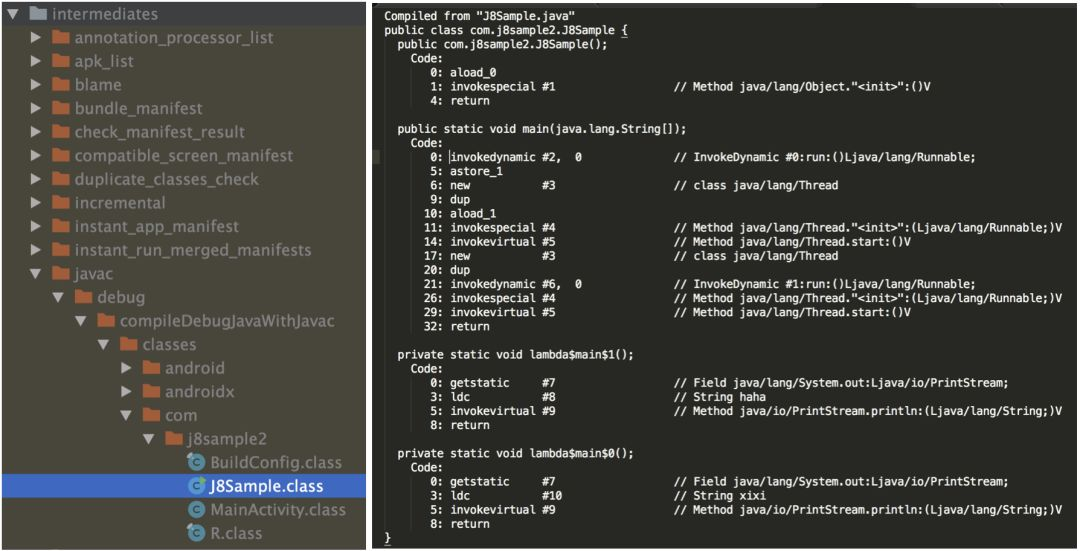Expand the incremental folder arrow
The height and width of the screenshot is (551, 1080).
[36, 202]
